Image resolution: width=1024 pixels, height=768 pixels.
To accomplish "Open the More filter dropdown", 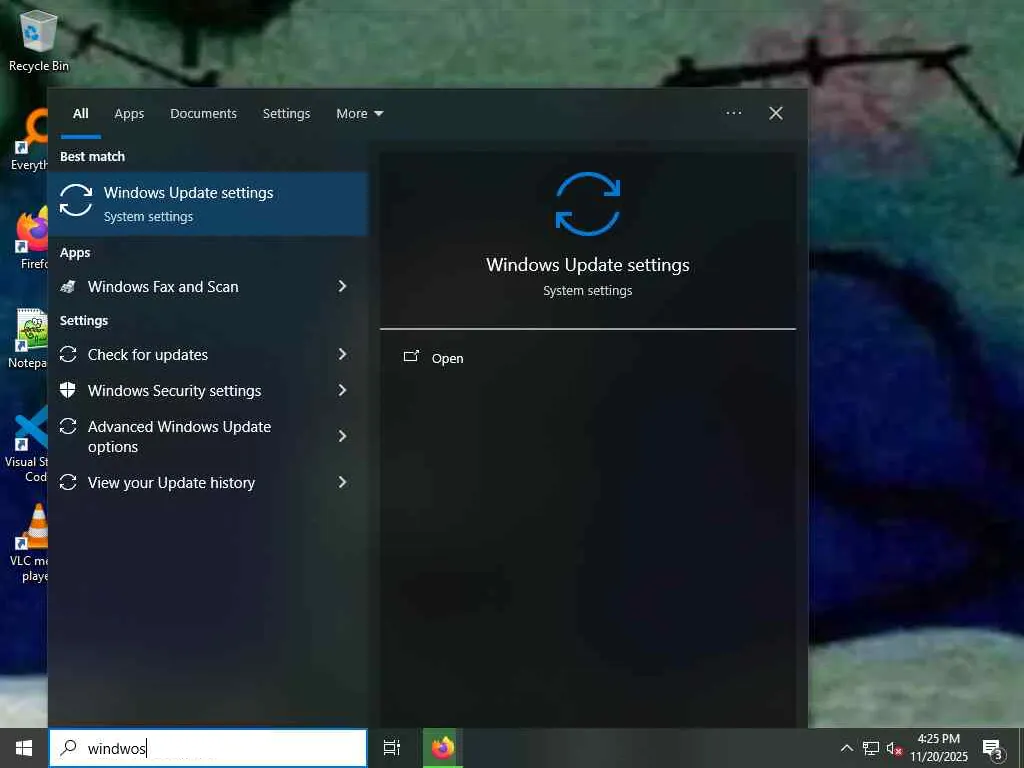I will 359,114.
